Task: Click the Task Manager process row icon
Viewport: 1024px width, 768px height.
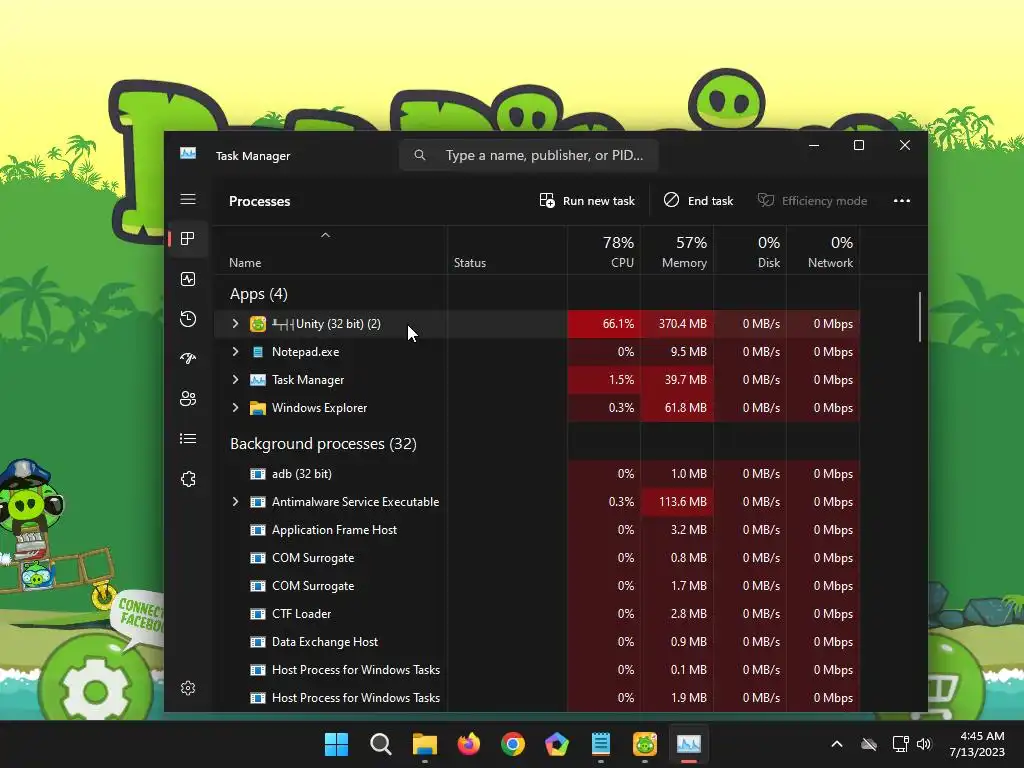Action: tap(258, 380)
